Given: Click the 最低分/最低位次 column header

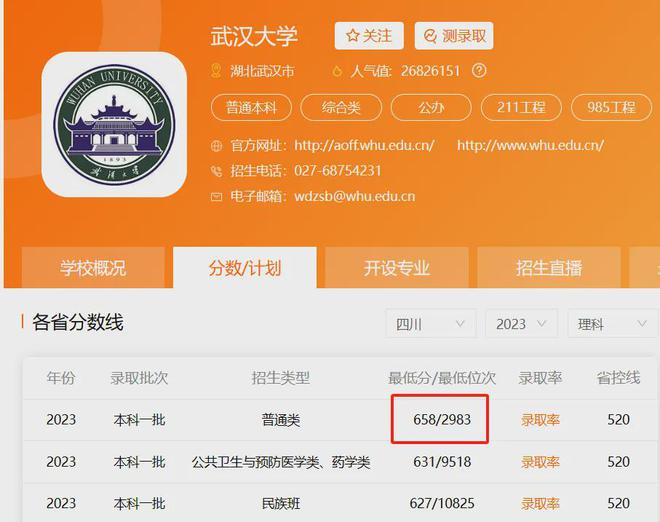Looking at the screenshot, I should (x=442, y=378).
